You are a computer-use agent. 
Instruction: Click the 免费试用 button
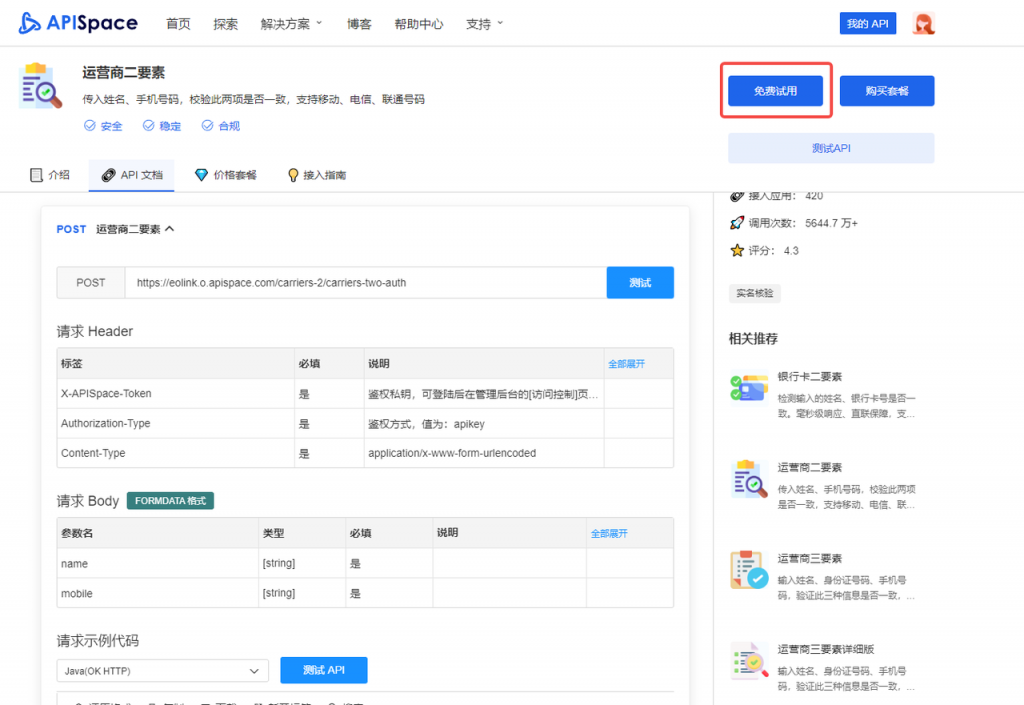pos(776,91)
